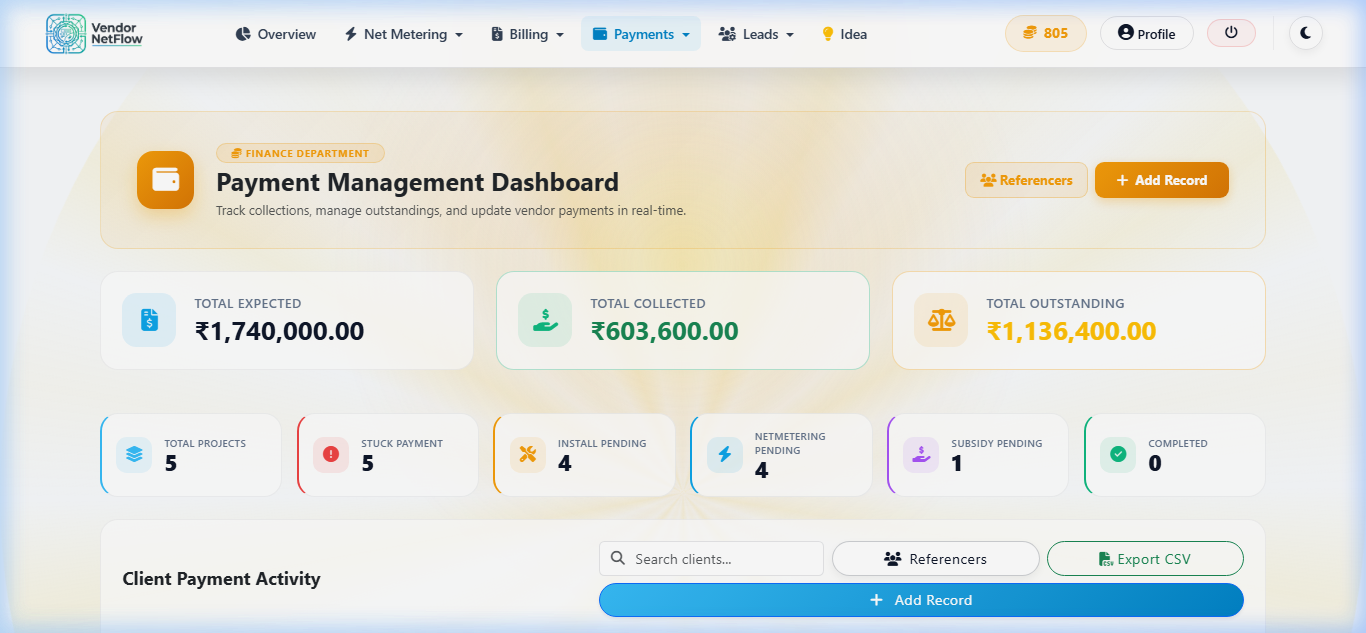
Task: Click the Netmetering Pending bolt icon
Action: 725,454
